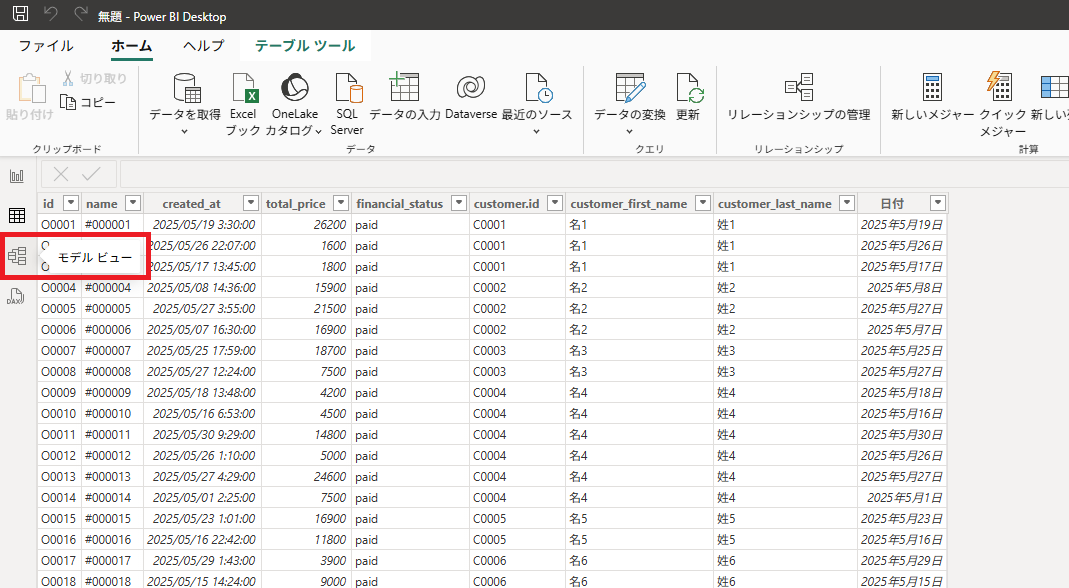The width and height of the screenshot is (1069, 588).
Task: Select the created_at column header
Action: point(192,204)
